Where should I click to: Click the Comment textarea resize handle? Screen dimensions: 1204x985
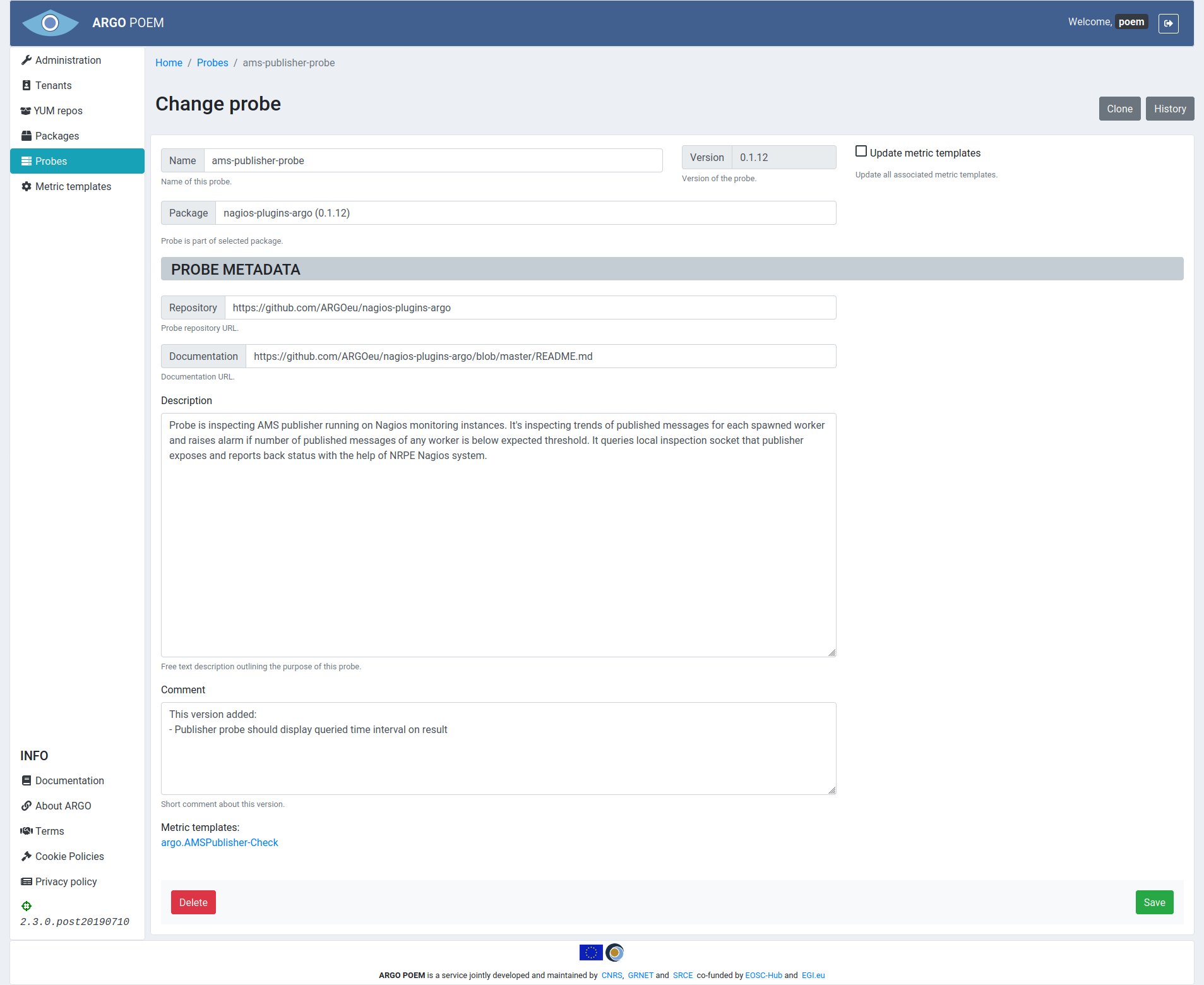coord(831,790)
